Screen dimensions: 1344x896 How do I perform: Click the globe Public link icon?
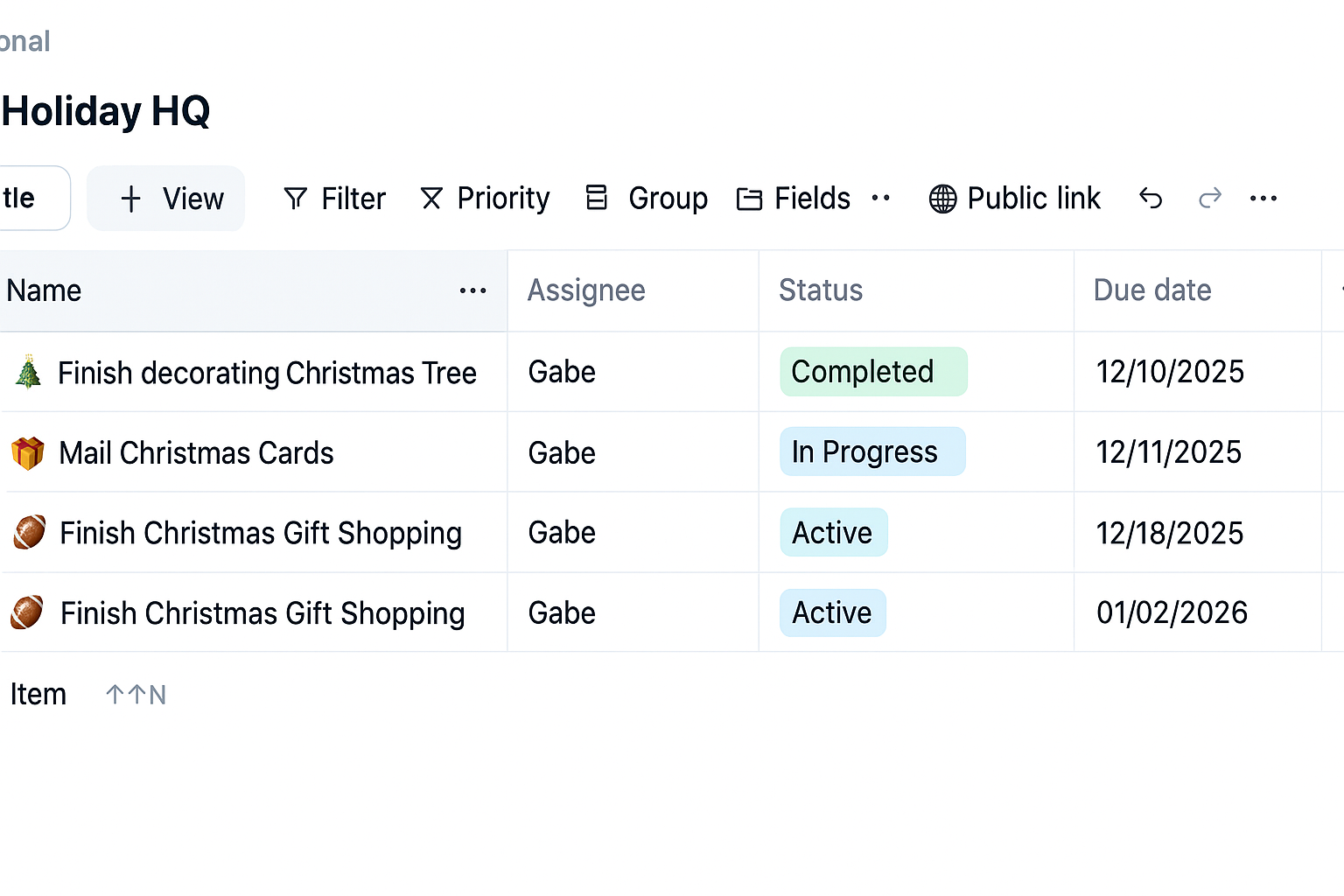click(942, 199)
